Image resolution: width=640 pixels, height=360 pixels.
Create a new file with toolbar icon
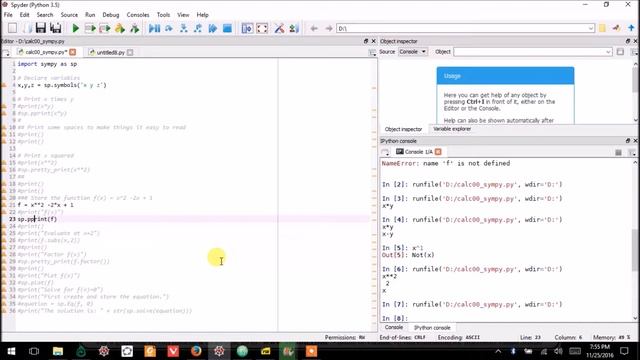pos(12,28)
